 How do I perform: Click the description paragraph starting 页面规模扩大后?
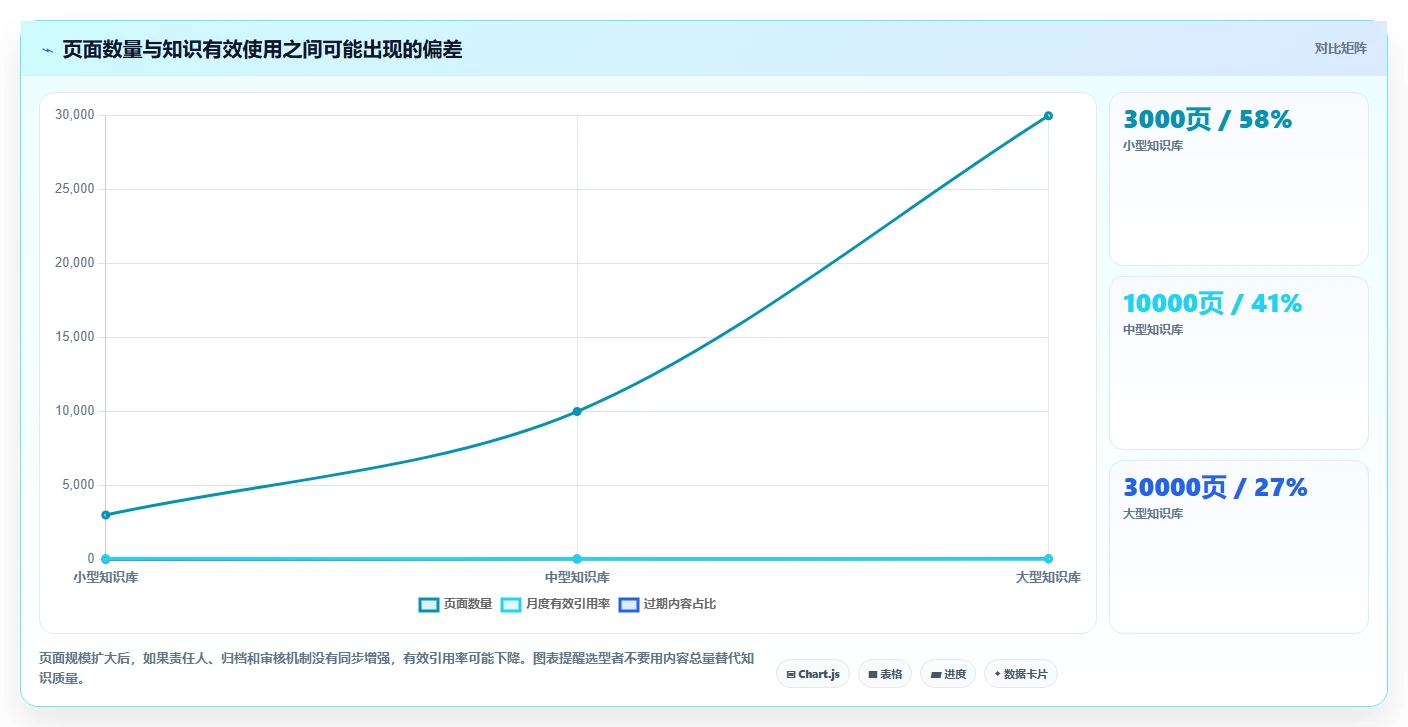tap(397, 669)
